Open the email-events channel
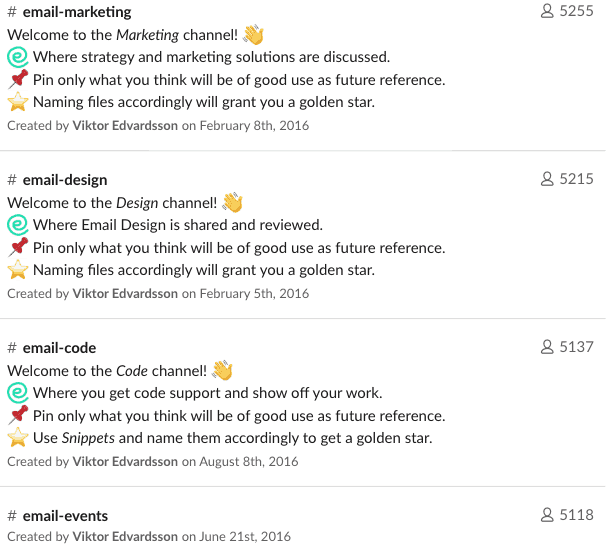This screenshot has width=607, height=553. point(65,516)
